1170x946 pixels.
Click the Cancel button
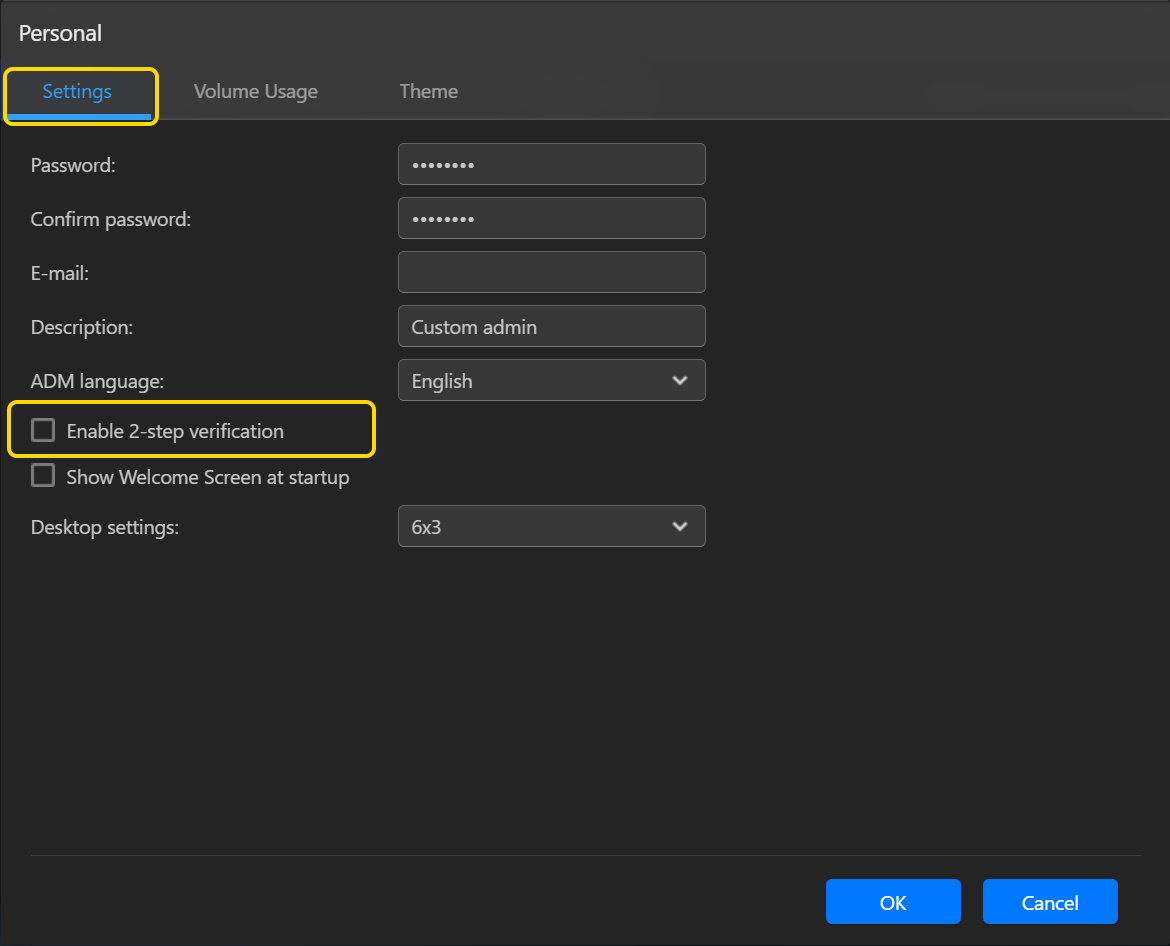pyautogui.click(x=1050, y=901)
